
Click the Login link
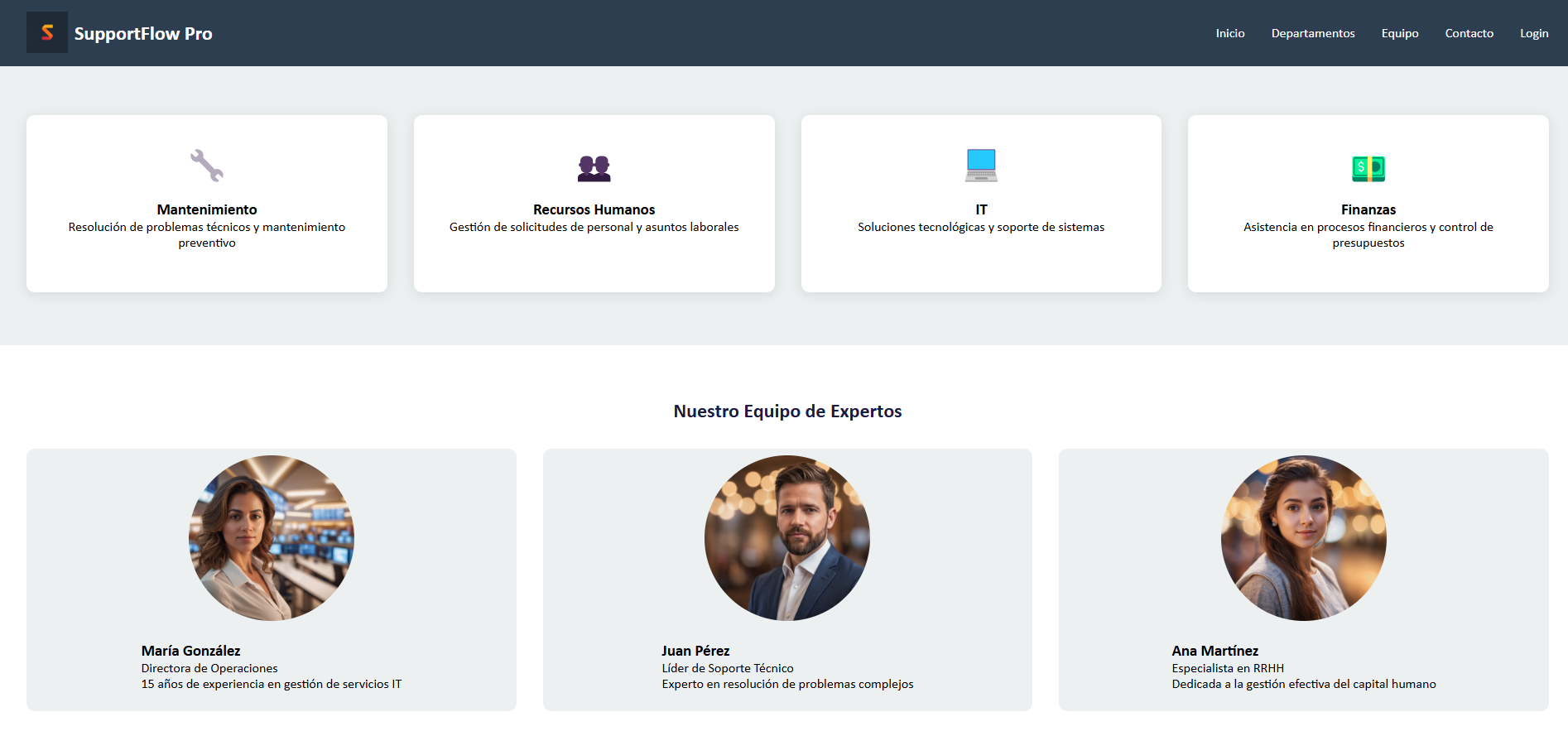[x=1533, y=33]
